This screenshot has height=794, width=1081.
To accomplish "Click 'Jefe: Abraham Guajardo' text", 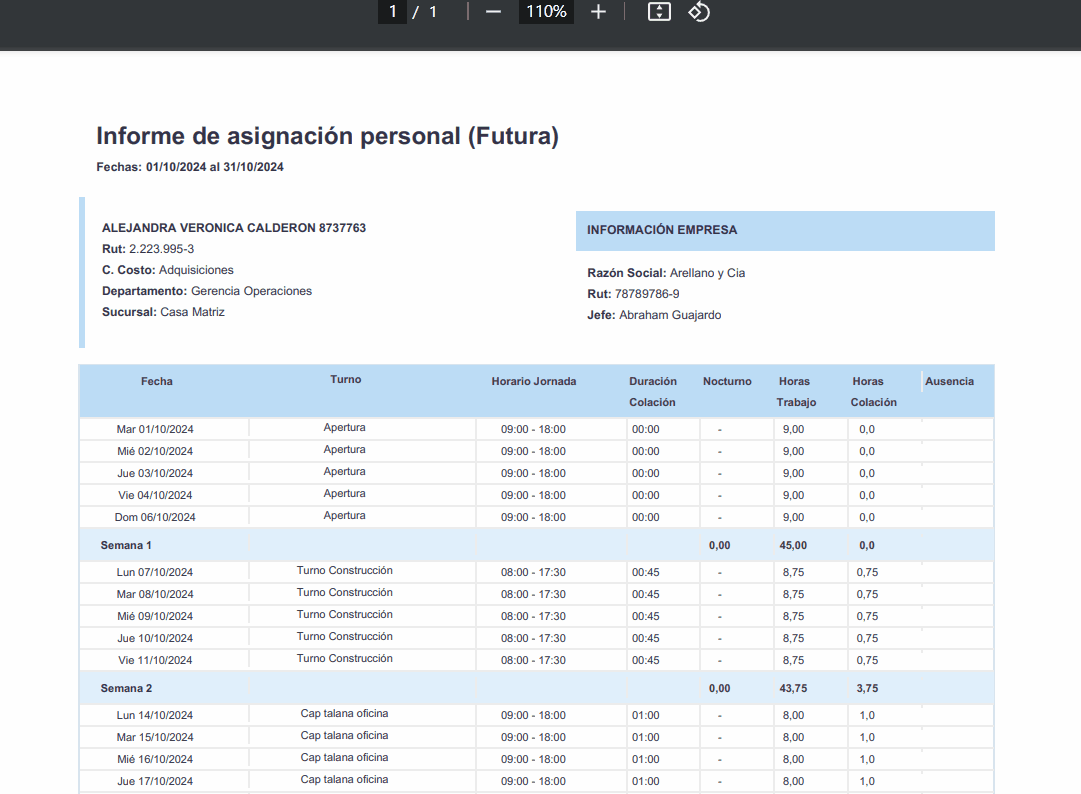I will pyautogui.click(x=654, y=315).
